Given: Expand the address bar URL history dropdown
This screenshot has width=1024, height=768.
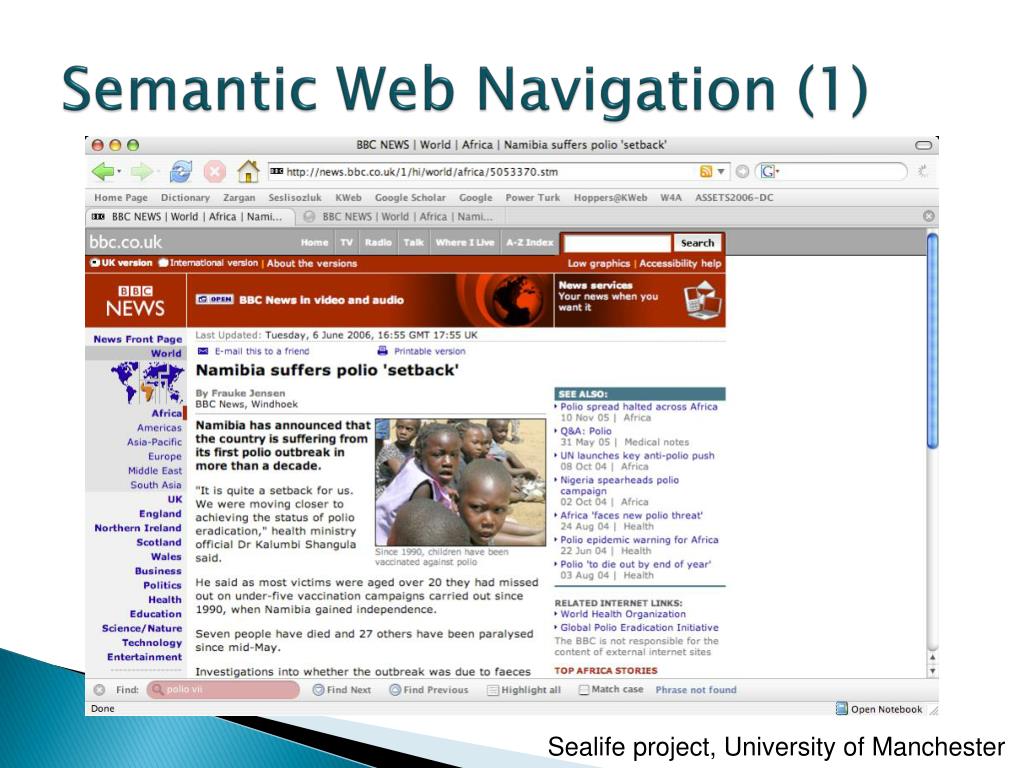Looking at the screenshot, I should point(722,172).
